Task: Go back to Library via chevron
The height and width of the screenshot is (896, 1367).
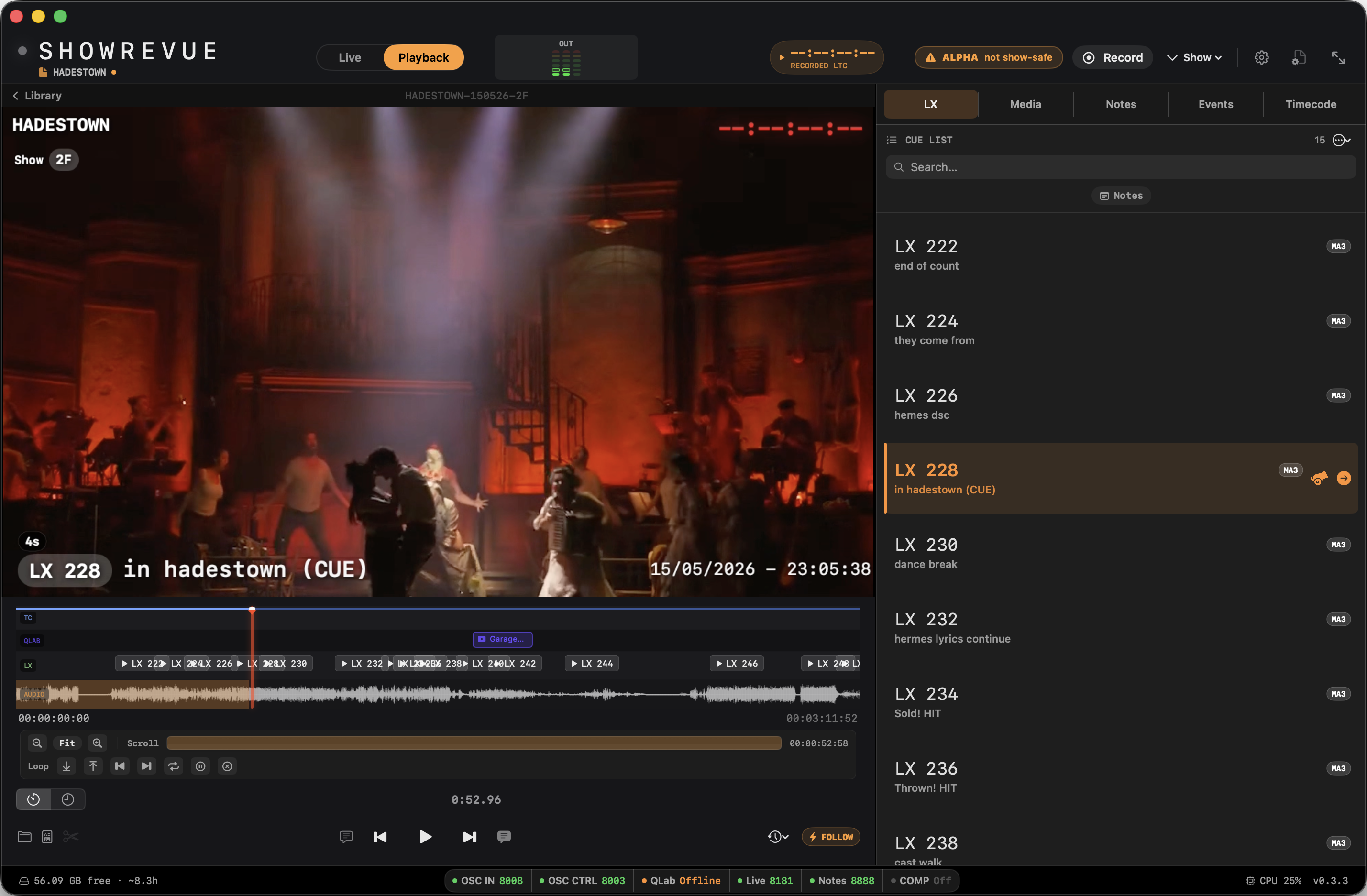Action: pyautogui.click(x=37, y=96)
